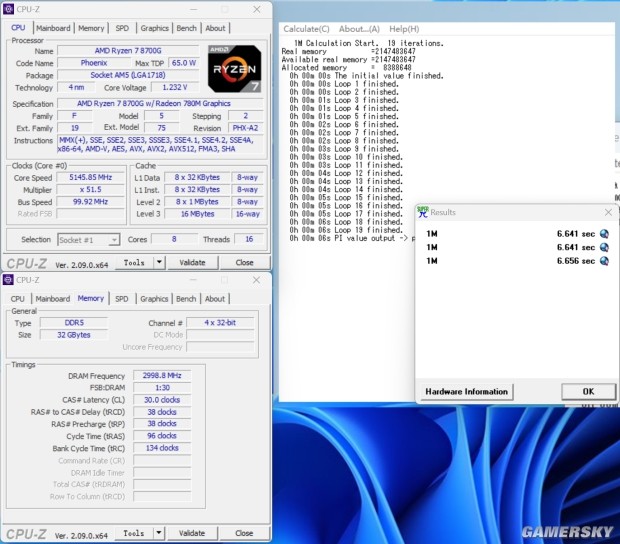Screen dimensions: 620x544
Task: Click the Max TDP value 65.0 W
Action: pos(184,63)
